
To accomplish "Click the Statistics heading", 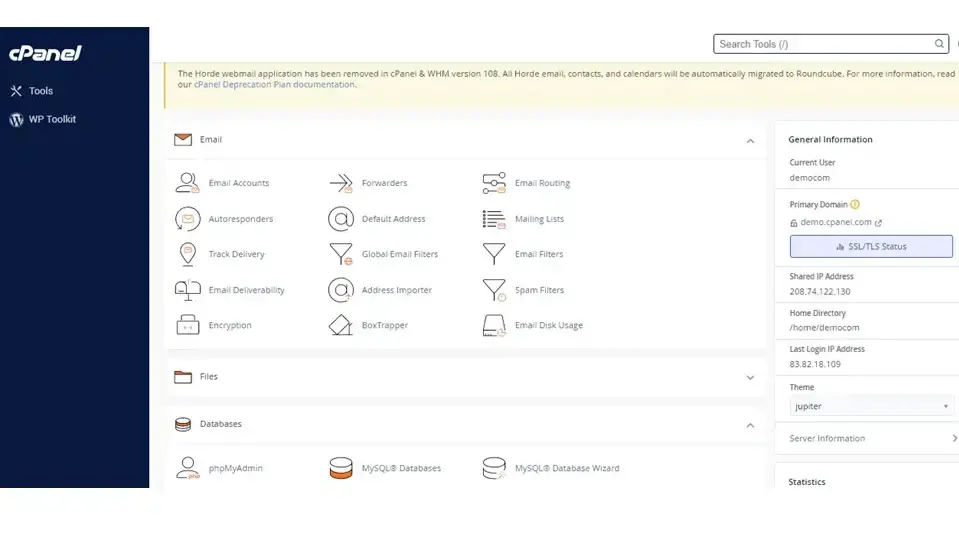I will [x=807, y=482].
